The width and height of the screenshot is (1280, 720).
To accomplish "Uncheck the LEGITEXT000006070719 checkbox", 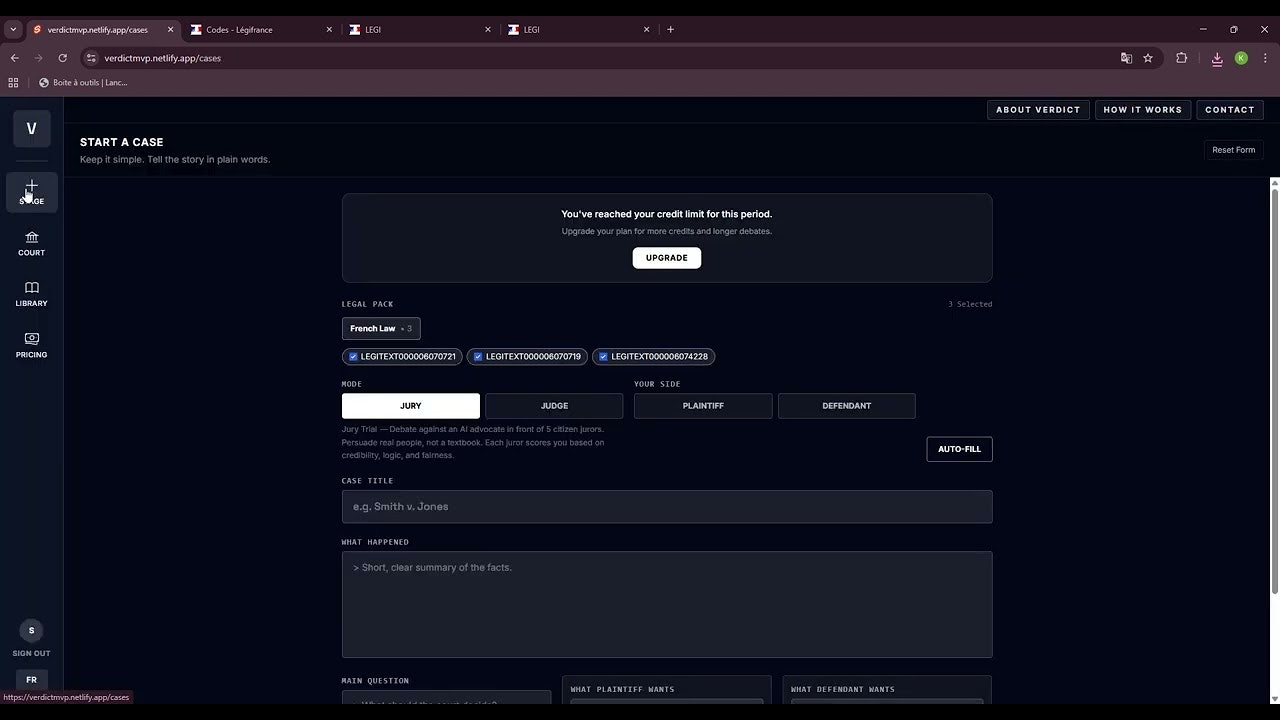I will click(x=478, y=357).
